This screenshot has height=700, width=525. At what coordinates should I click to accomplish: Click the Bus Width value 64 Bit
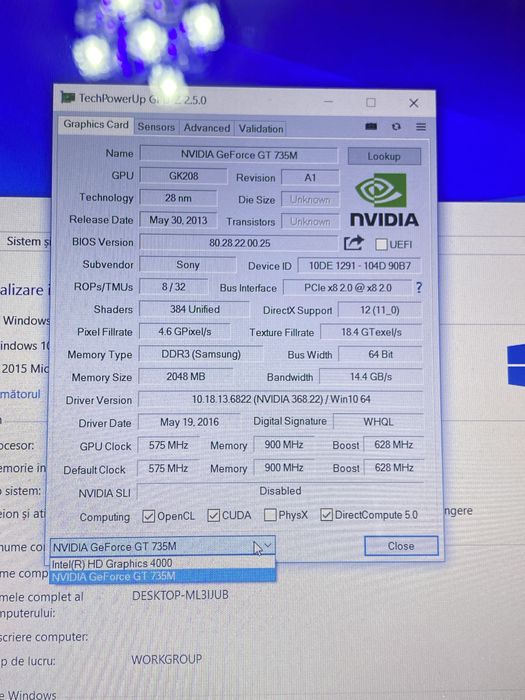coord(380,354)
